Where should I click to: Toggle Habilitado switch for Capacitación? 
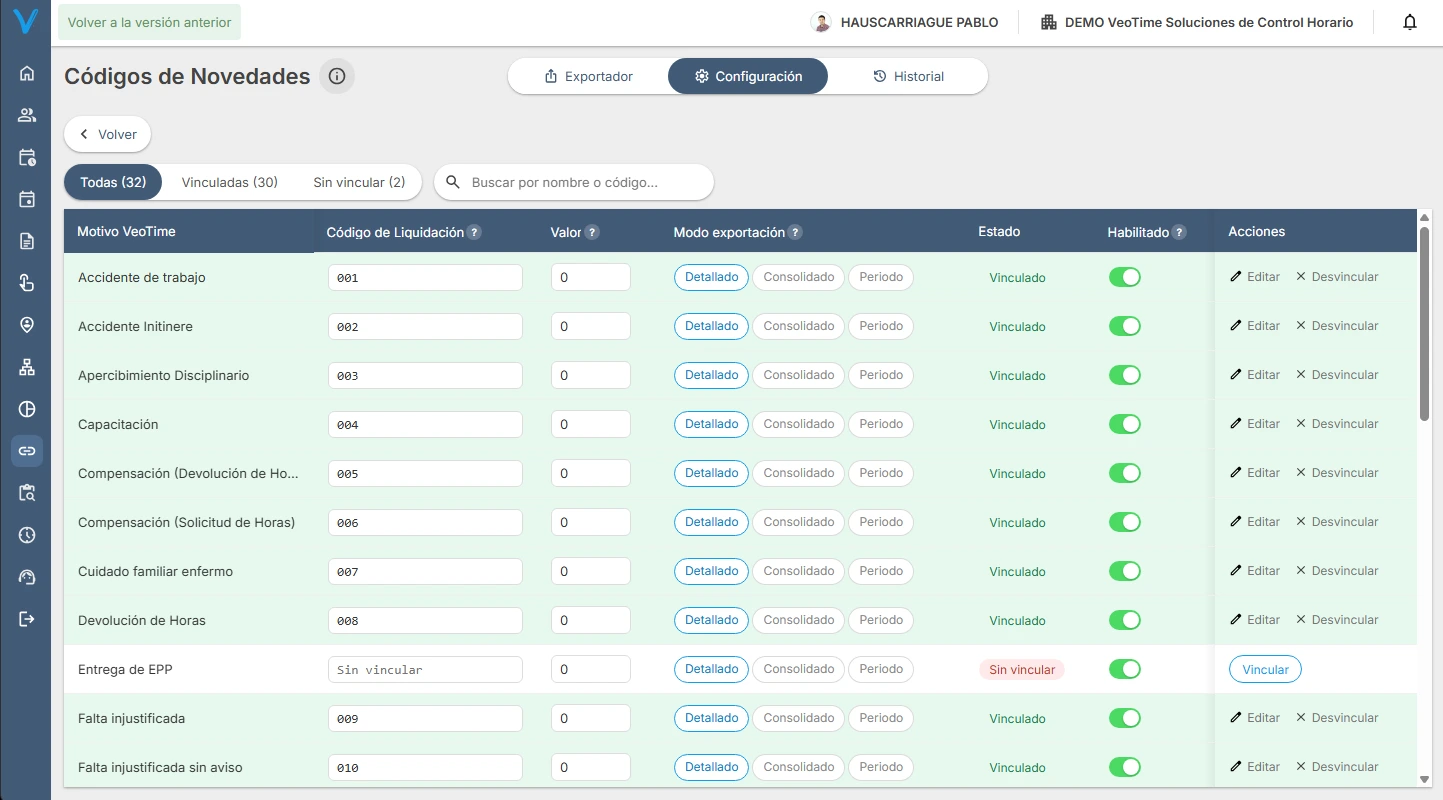coord(1125,424)
